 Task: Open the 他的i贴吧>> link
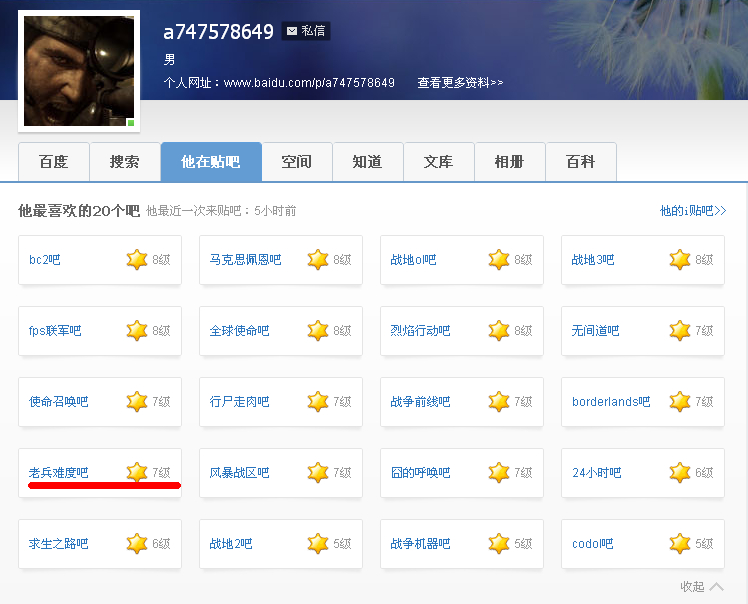(693, 210)
